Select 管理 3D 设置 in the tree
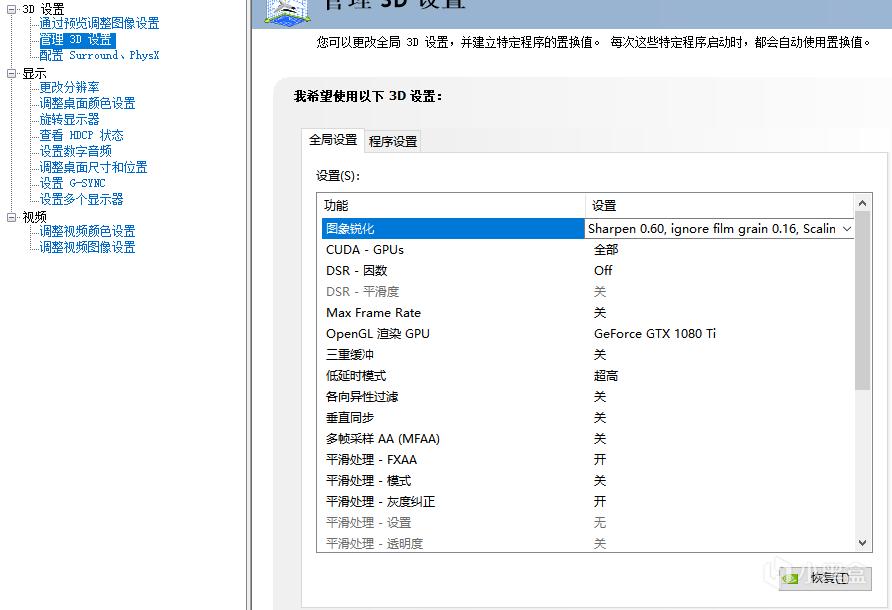Image resolution: width=892 pixels, height=610 pixels. tap(77, 40)
